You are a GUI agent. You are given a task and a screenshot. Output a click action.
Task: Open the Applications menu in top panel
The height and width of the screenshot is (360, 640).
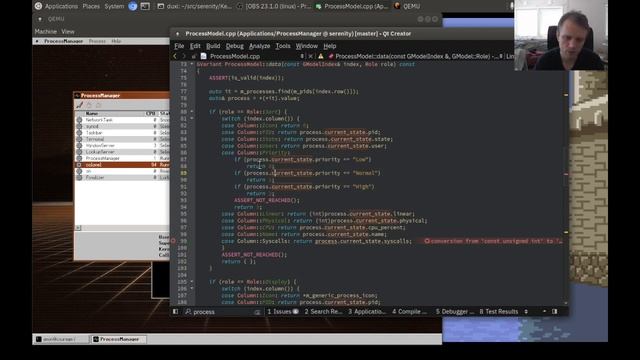[61, 6]
